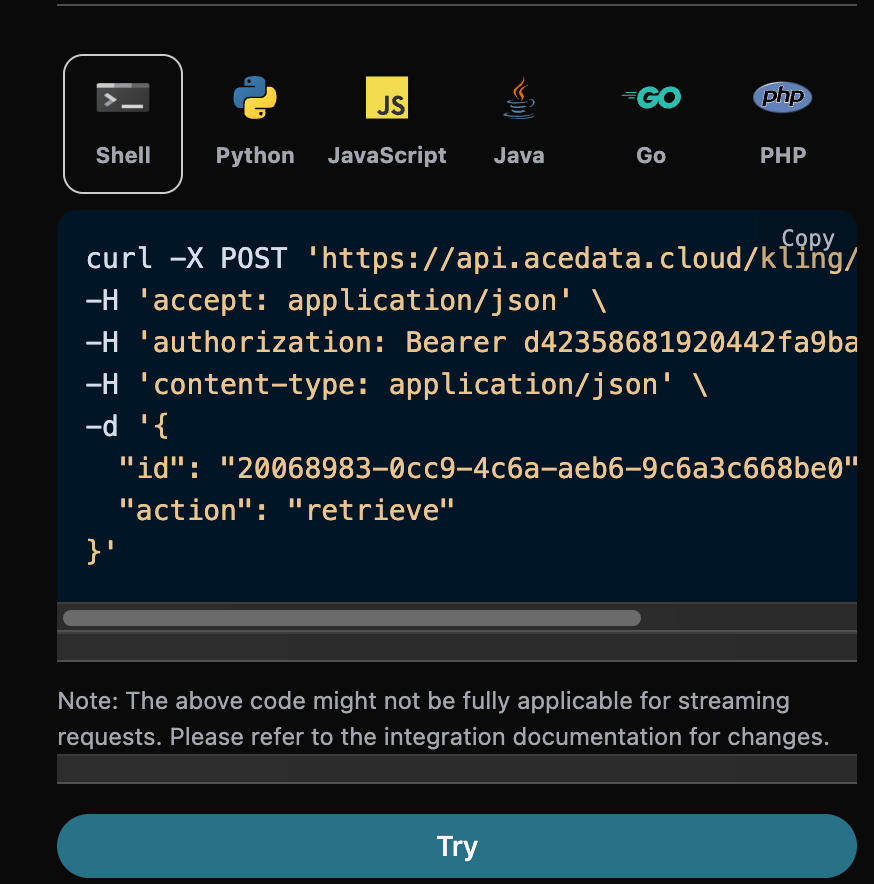
Task: Copy the code snippet with Copy button
Action: (x=807, y=238)
